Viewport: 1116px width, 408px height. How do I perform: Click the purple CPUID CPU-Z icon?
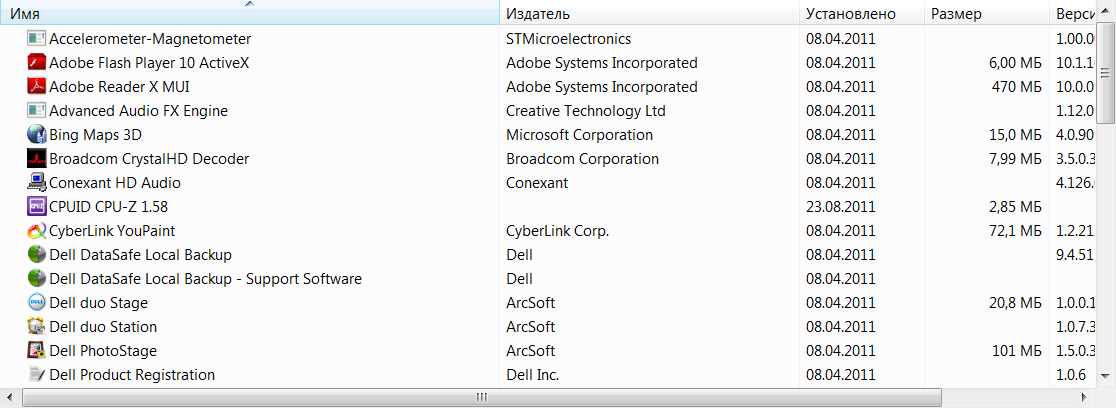36,207
